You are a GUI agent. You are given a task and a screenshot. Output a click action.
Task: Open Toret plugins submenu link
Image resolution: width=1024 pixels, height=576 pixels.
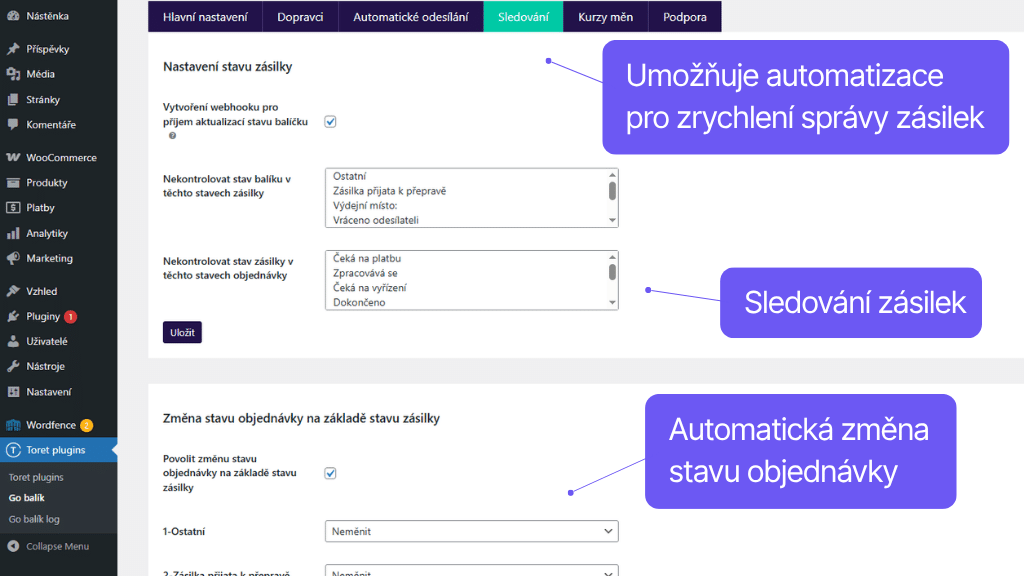point(36,477)
